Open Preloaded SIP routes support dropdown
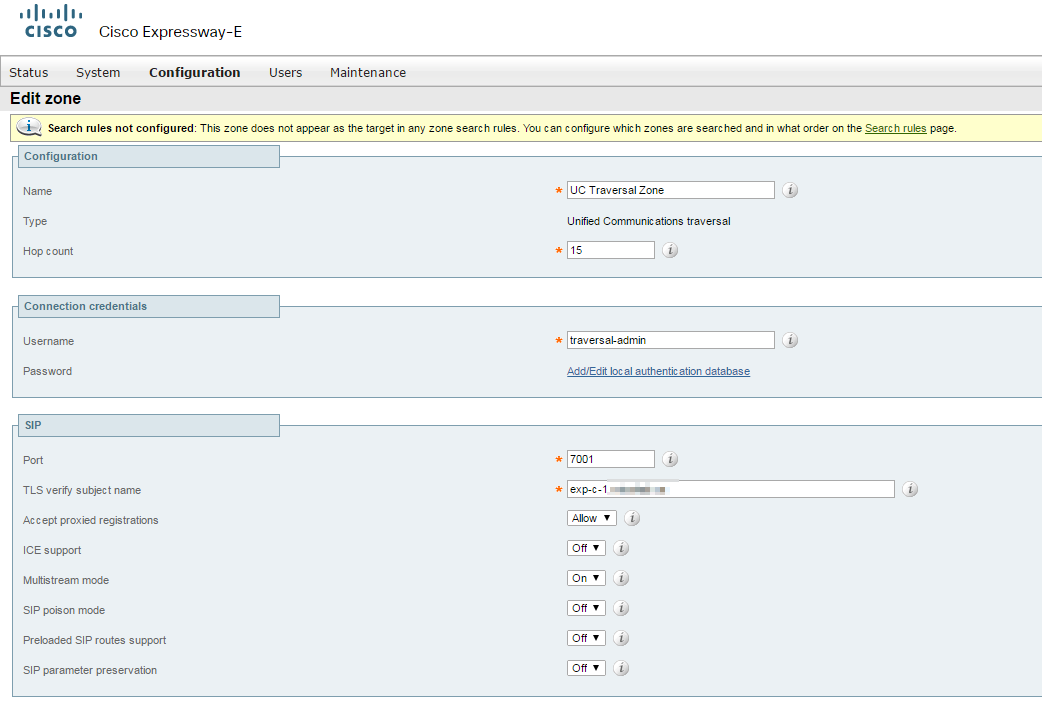 (x=586, y=638)
